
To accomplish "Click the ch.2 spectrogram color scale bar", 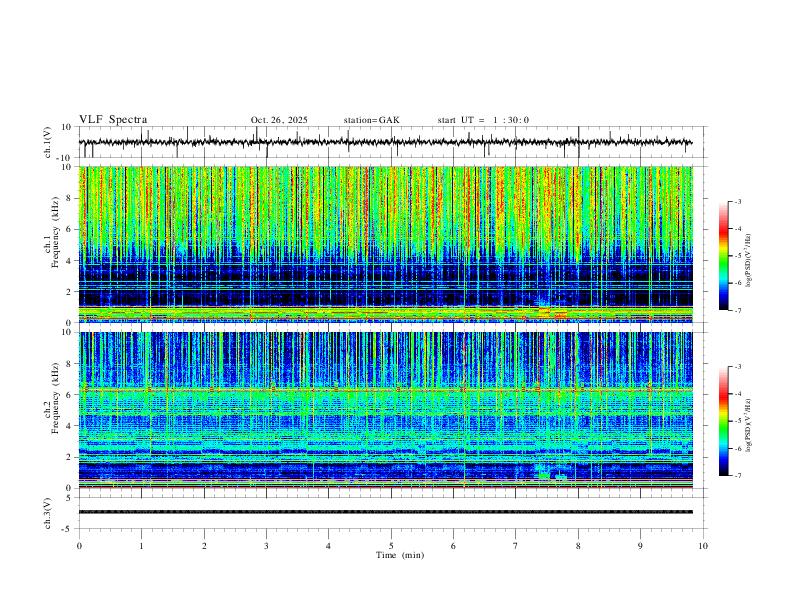I will point(723,421).
